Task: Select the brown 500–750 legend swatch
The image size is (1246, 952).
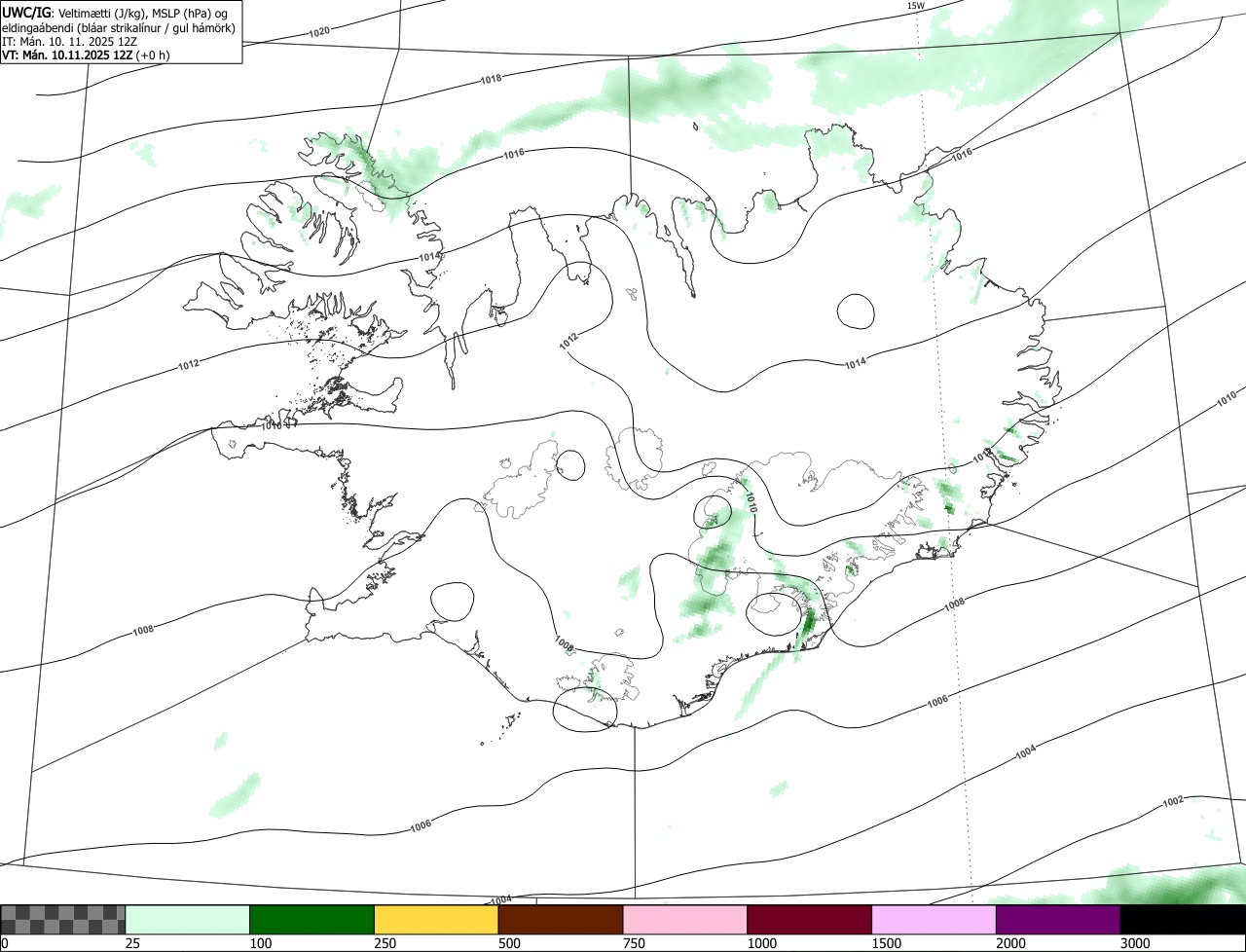Action: coord(561,919)
